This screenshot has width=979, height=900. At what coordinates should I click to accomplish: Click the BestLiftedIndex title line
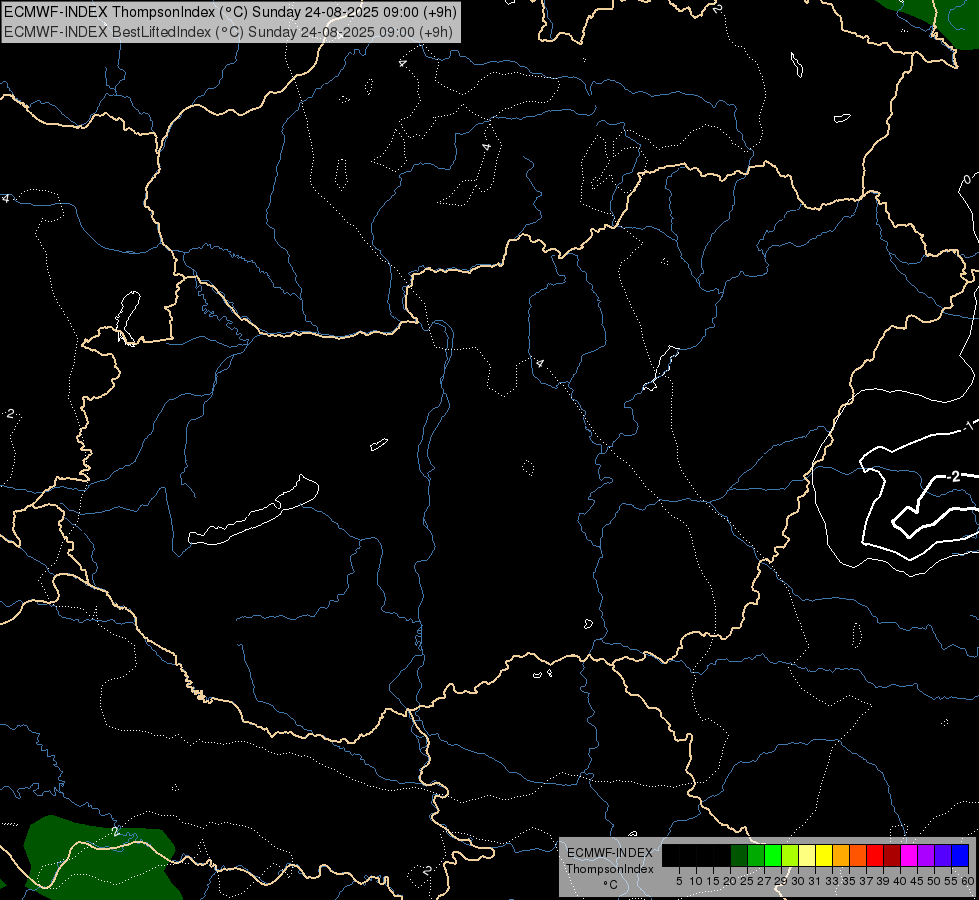click(228, 32)
